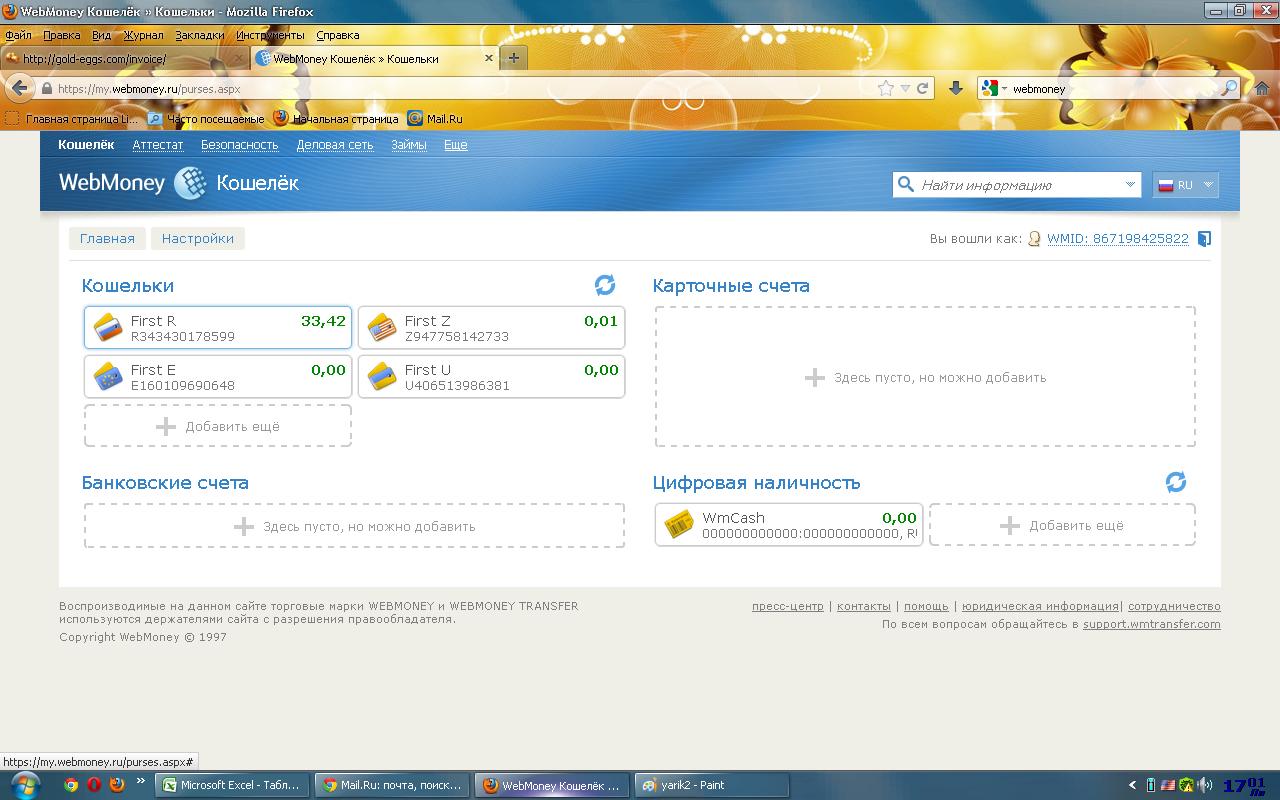Reload the page in Firefox
This screenshot has width=1280, height=800.
[x=923, y=88]
